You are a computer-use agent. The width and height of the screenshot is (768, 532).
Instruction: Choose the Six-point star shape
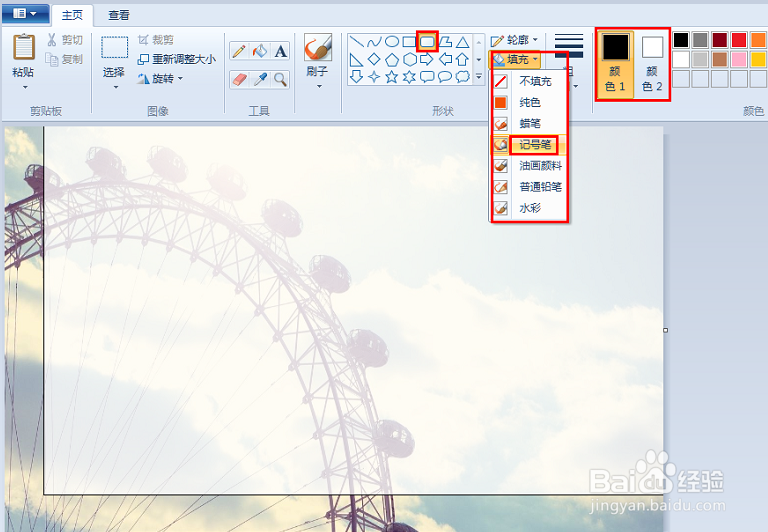click(x=409, y=76)
